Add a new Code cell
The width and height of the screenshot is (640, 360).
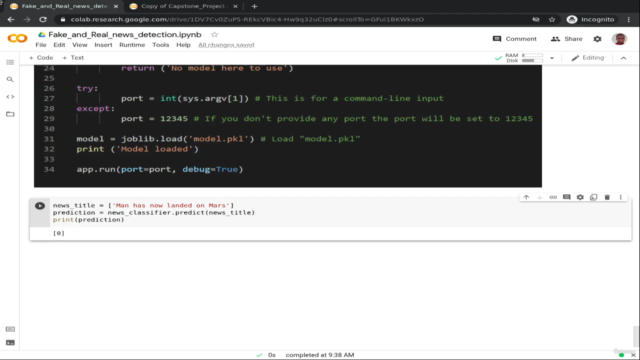41,58
